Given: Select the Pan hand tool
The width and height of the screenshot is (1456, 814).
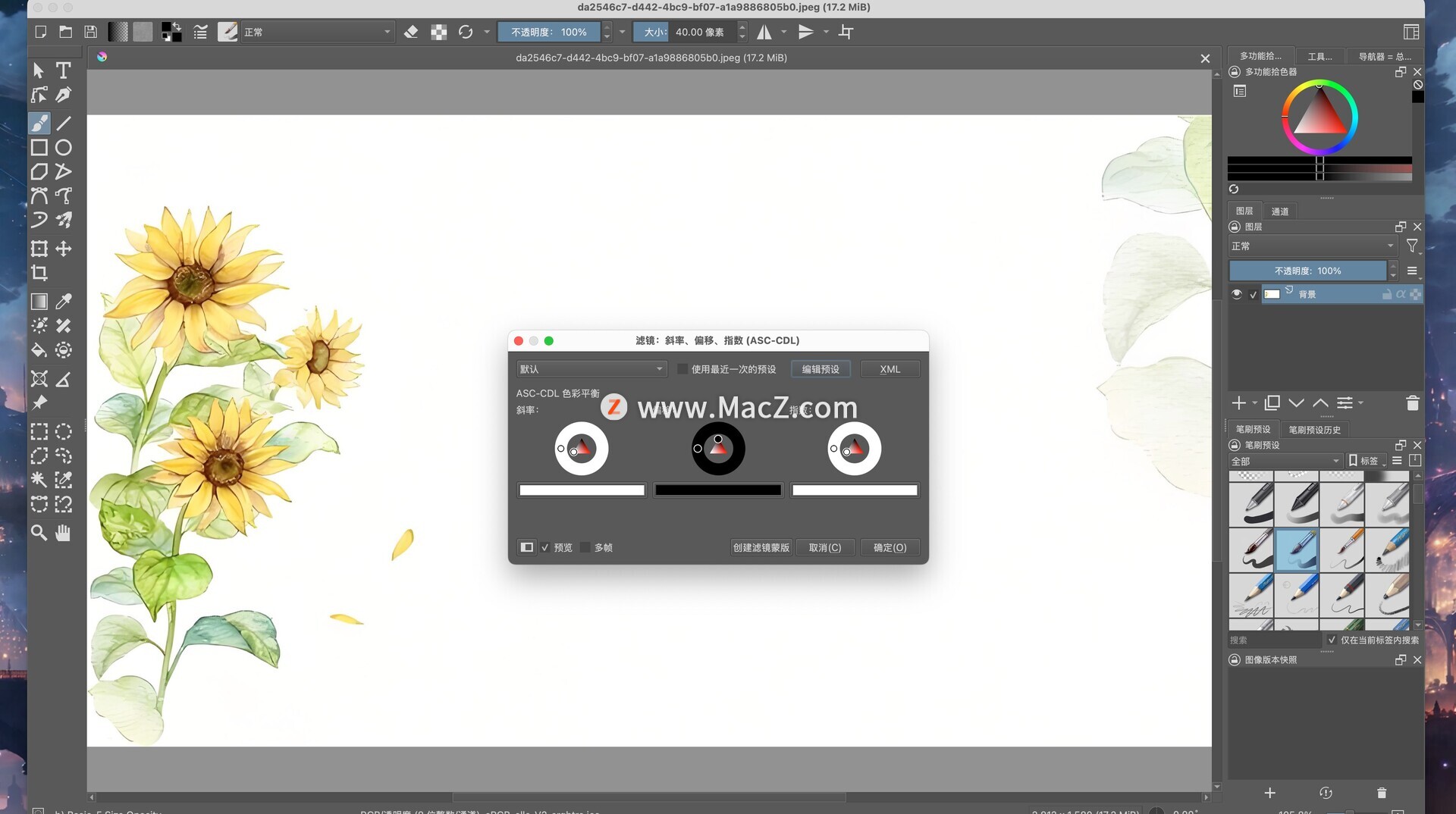Looking at the screenshot, I should point(64,533).
